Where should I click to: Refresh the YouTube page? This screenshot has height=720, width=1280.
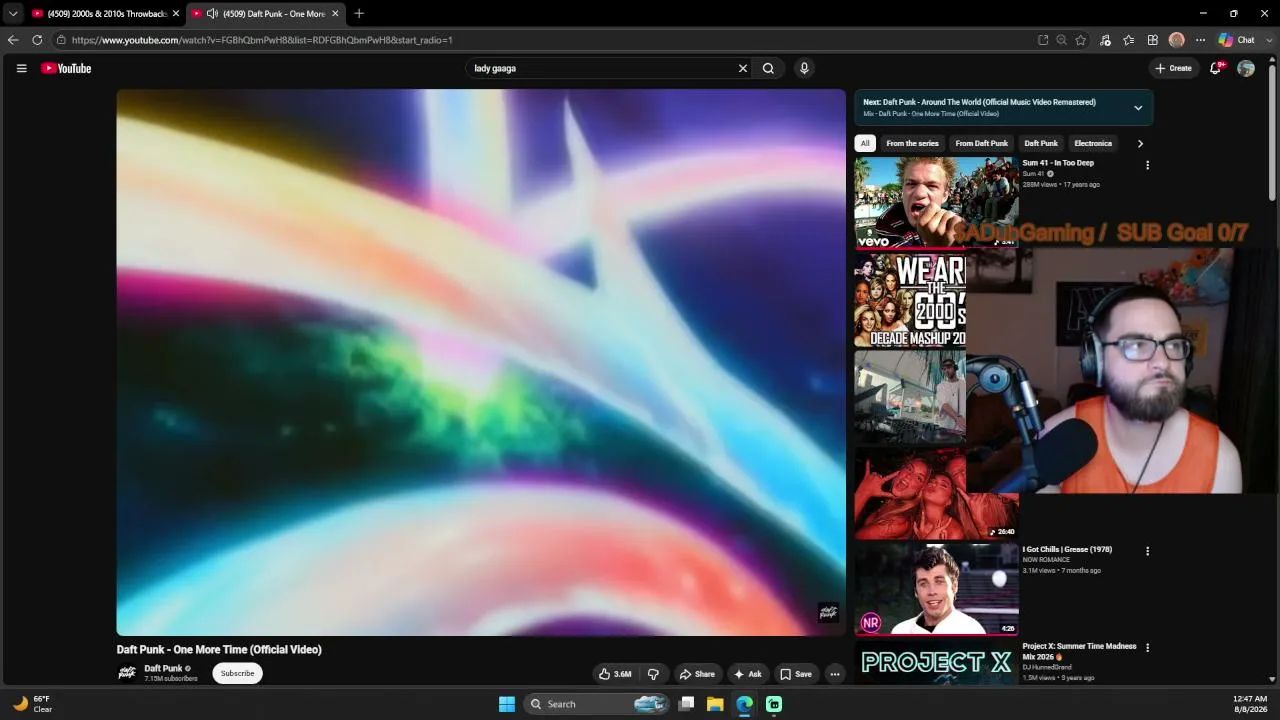pyautogui.click(x=37, y=40)
